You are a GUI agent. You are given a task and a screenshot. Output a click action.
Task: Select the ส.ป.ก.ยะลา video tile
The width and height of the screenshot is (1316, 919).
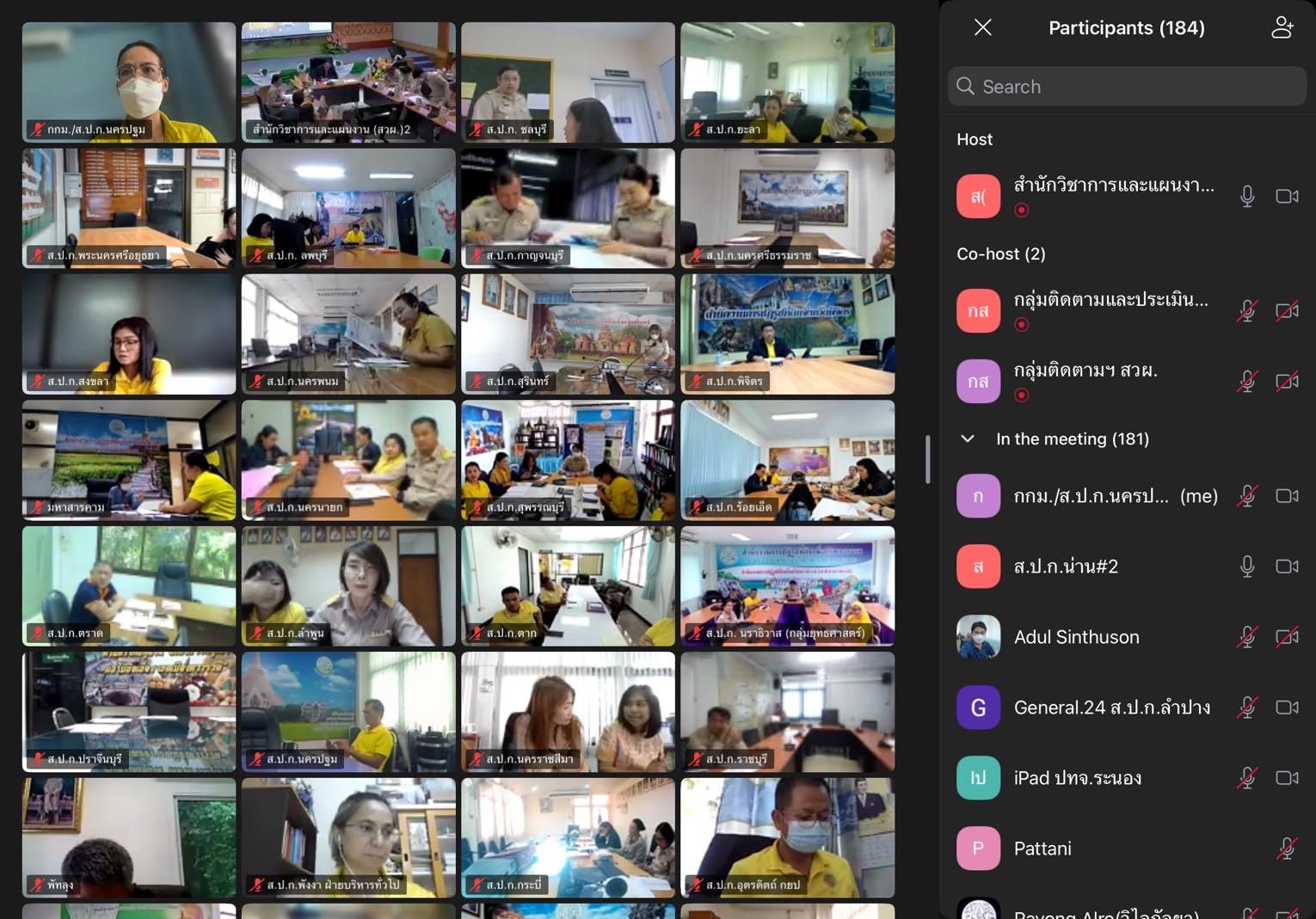(x=788, y=83)
